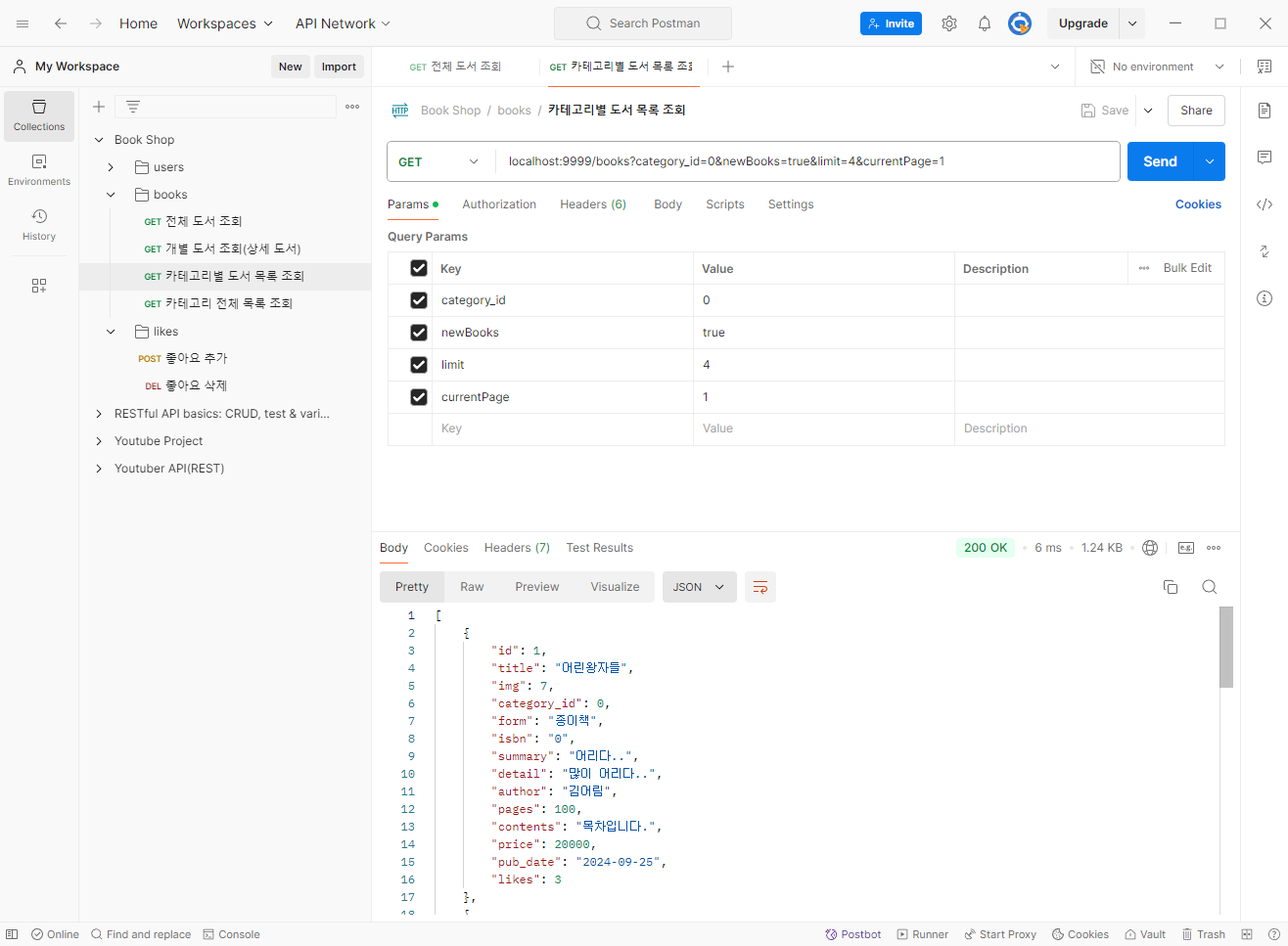Open the No environment selector
1288x946 pixels.
pyautogui.click(x=1159, y=67)
